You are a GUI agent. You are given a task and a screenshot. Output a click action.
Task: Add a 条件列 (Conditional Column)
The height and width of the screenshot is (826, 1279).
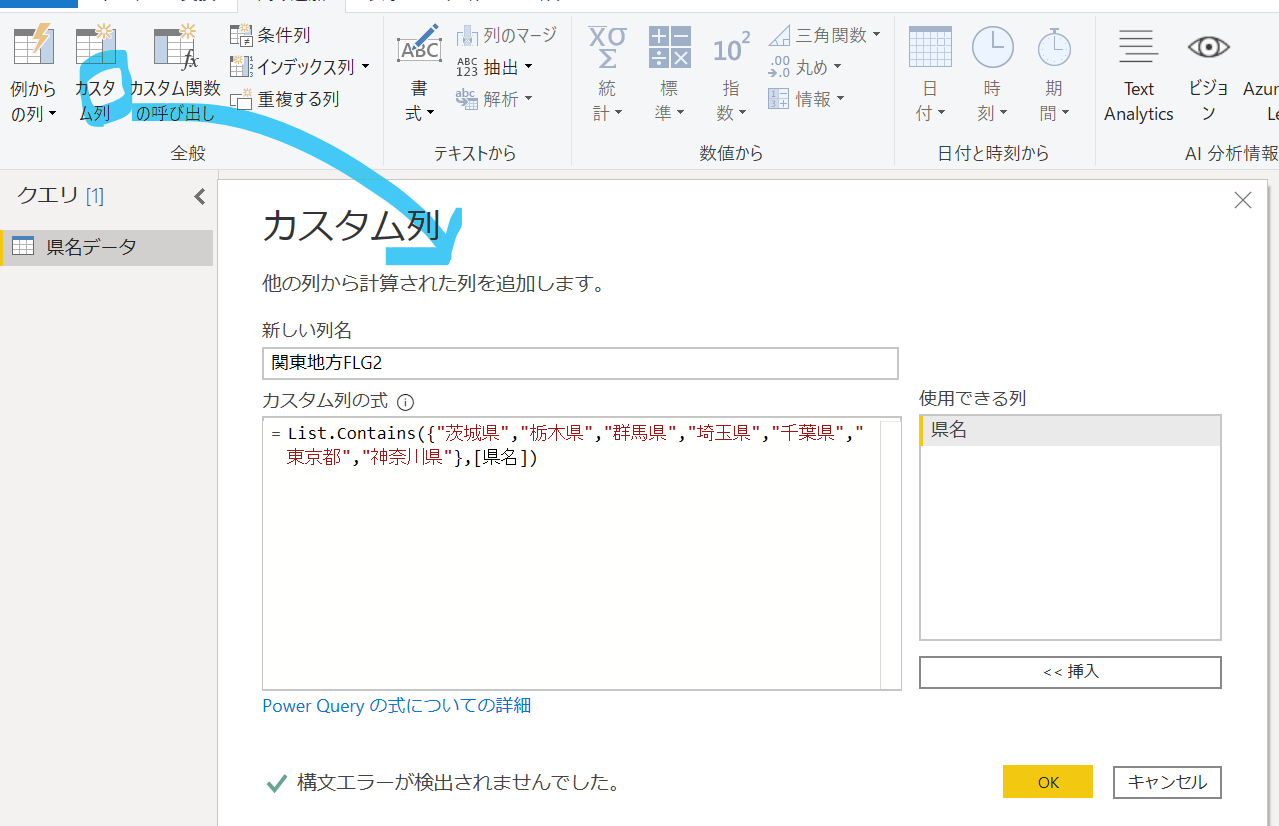271,35
